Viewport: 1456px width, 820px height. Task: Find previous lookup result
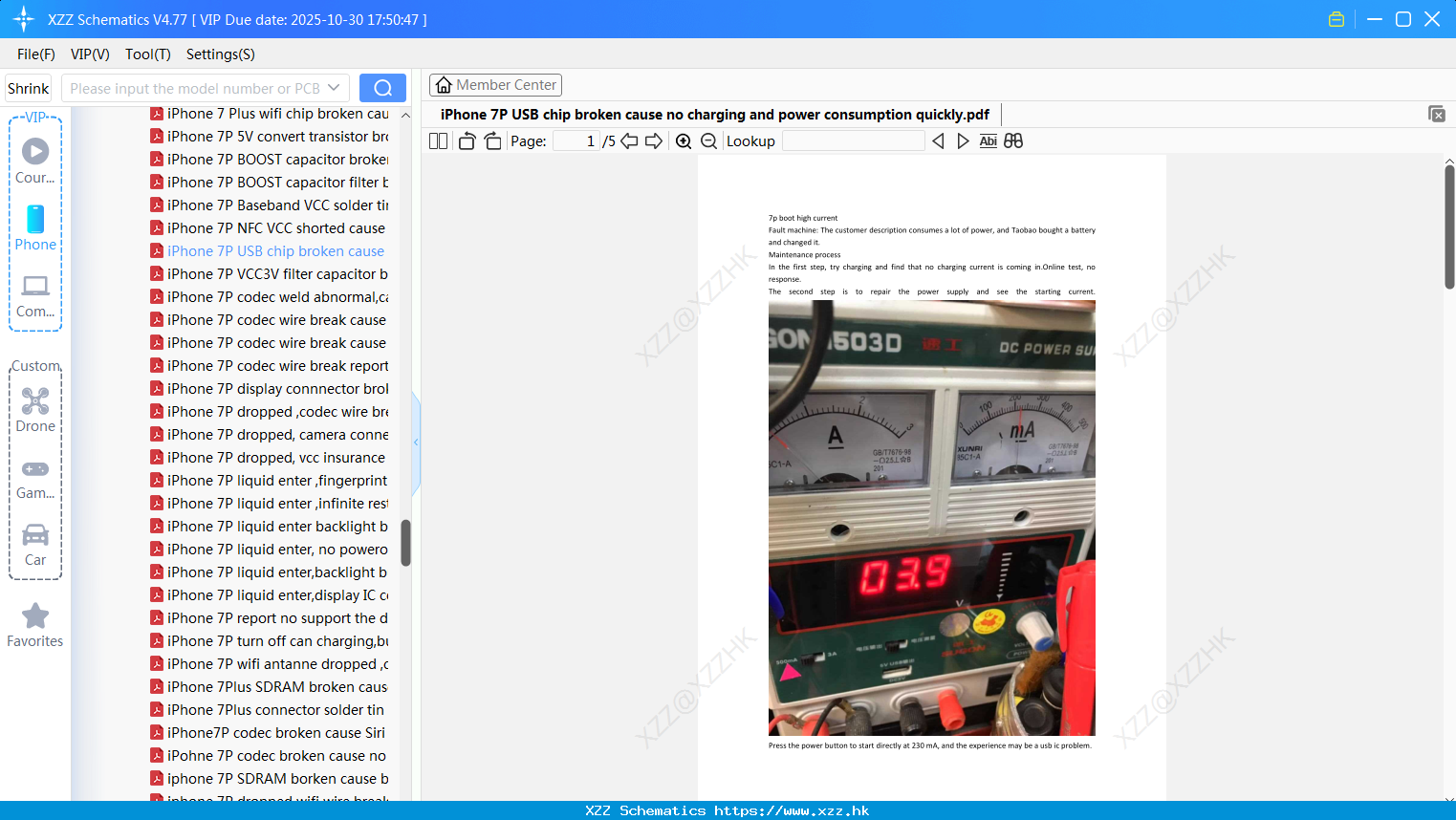click(938, 141)
